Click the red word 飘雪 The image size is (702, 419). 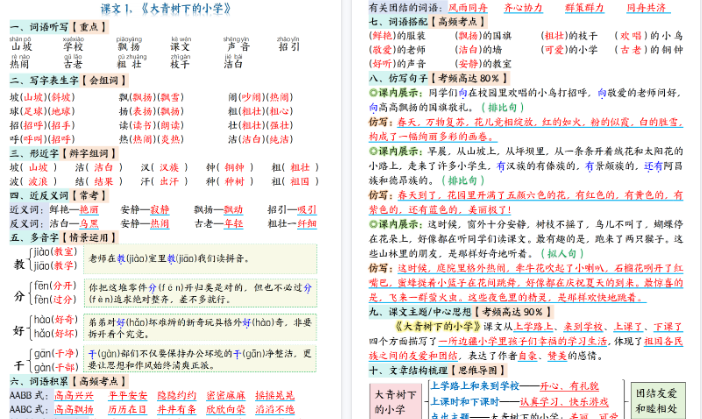tap(172, 97)
